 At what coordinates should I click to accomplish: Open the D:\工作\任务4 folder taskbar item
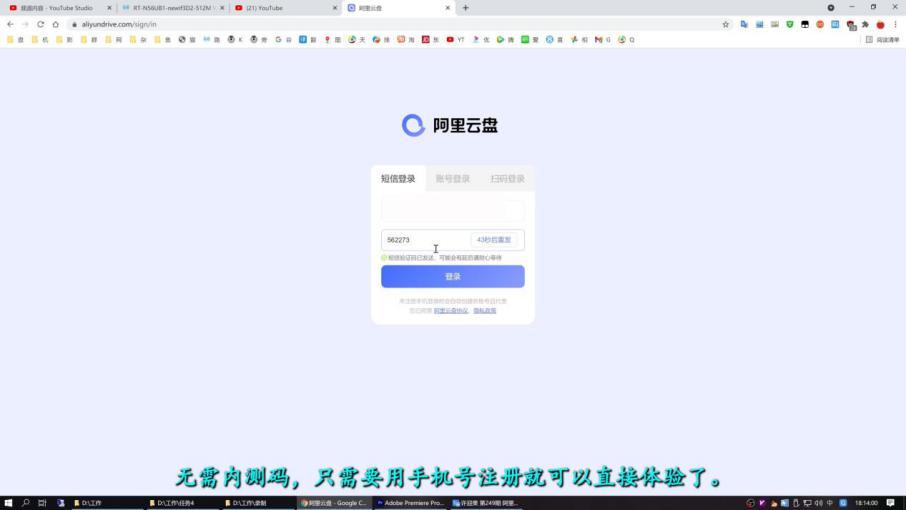[182, 502]
